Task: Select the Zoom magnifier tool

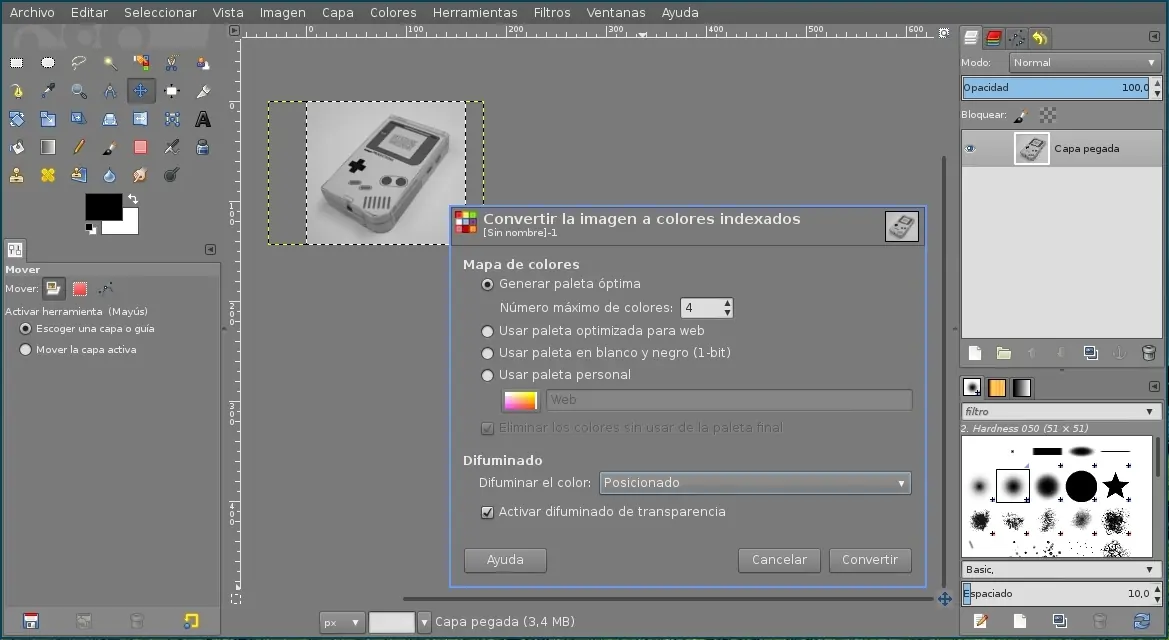Action: pyautogui.click(x=79, y=91)
